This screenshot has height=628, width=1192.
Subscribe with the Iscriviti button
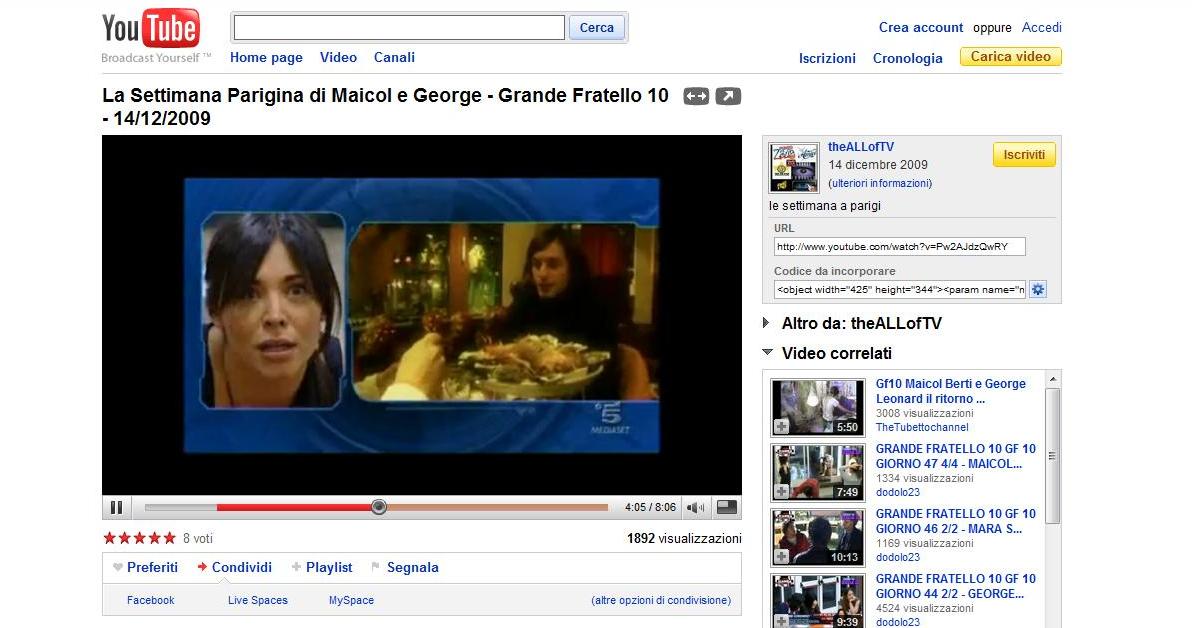1024,154
